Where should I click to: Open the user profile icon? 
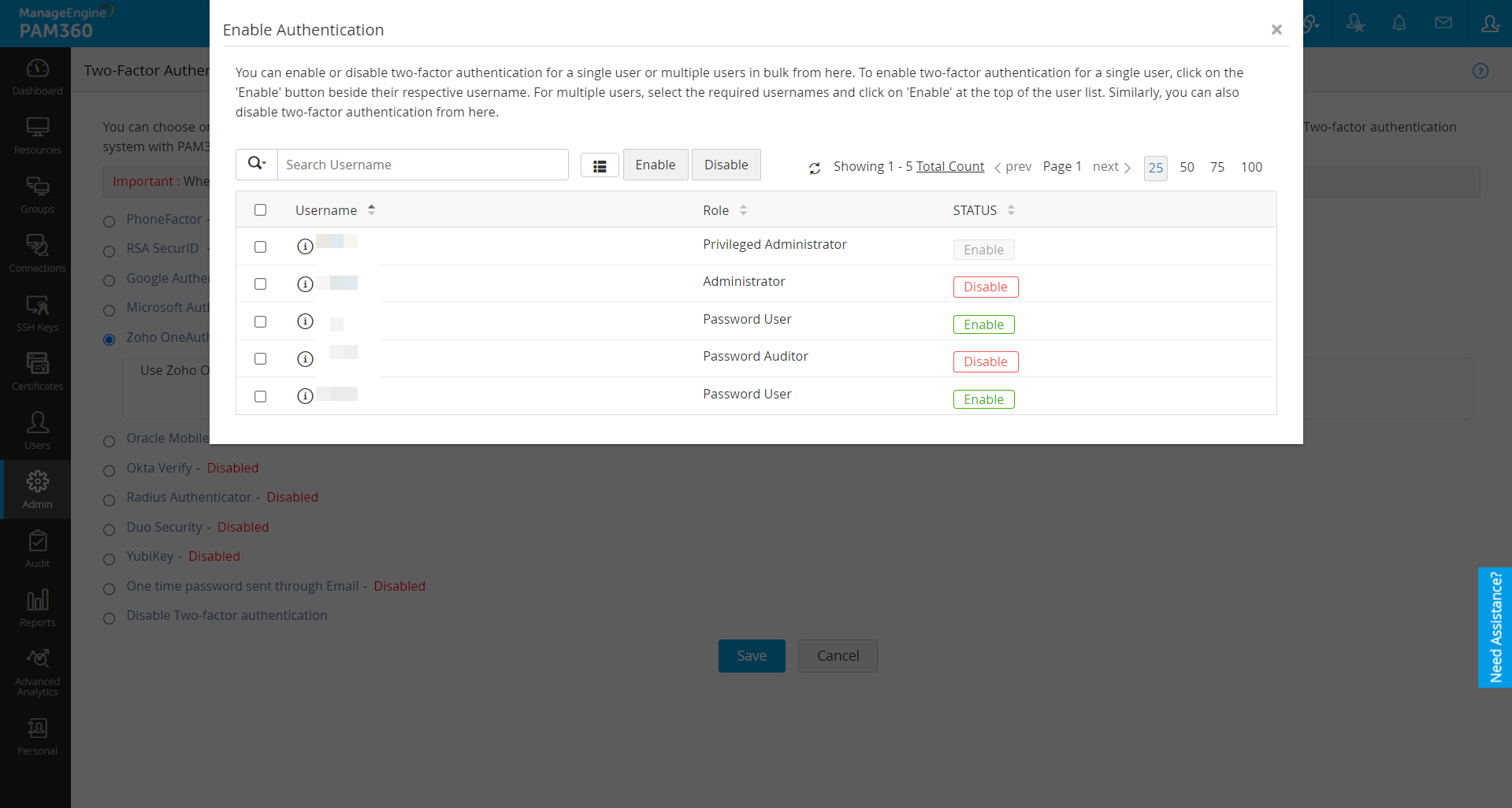pos(1490,24)
